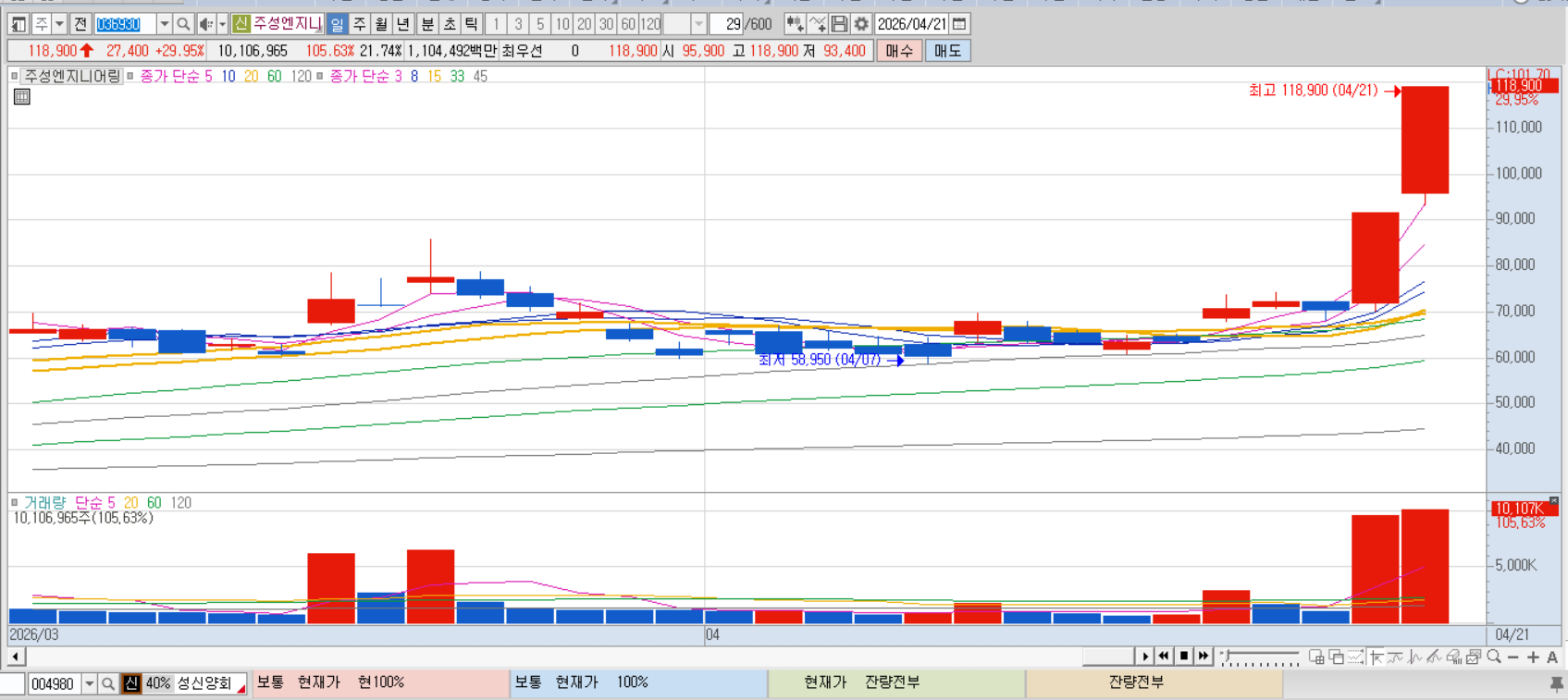Select the daily '일' period toggle
The height and width of the screenshot is (700, 1568).
(x=337, y=24)
